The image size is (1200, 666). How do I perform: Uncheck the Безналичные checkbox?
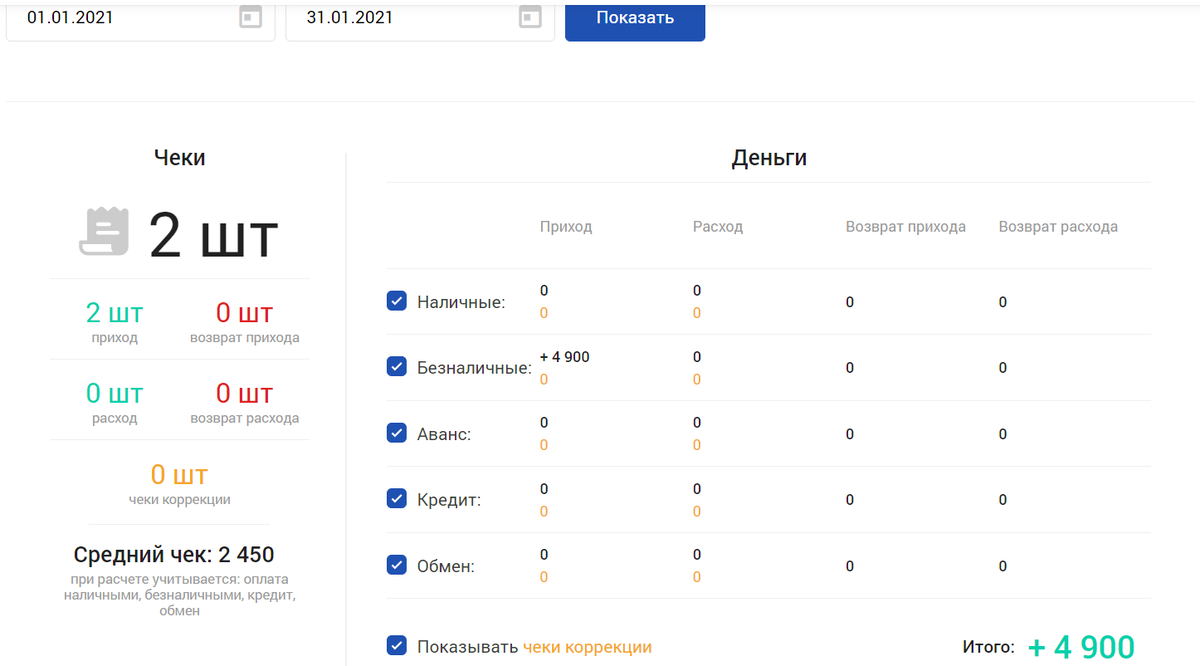[396, 367]
